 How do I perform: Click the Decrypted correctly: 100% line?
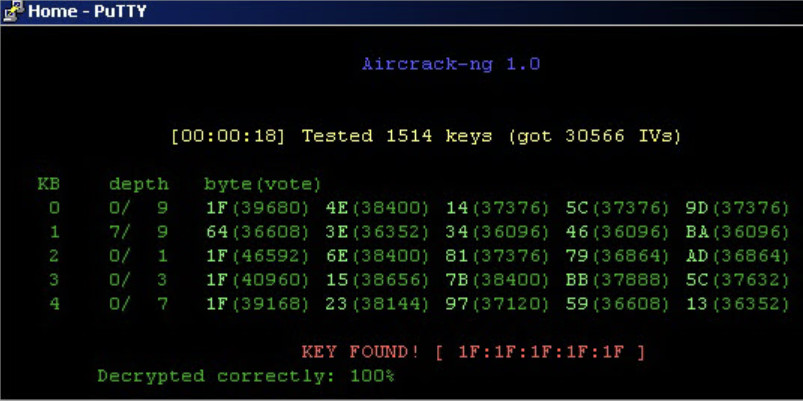click(x=246, y=376)
